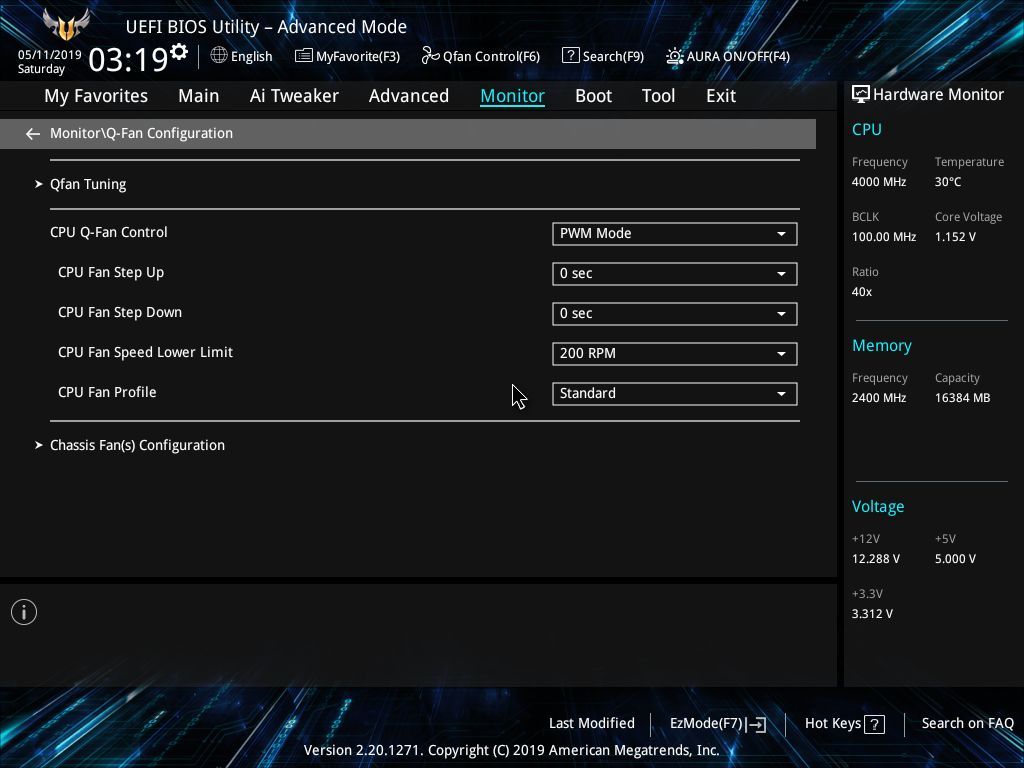This screenshot has width=1024, height=768.
Task: Click the info icon in help area
Action: [24, 612]
